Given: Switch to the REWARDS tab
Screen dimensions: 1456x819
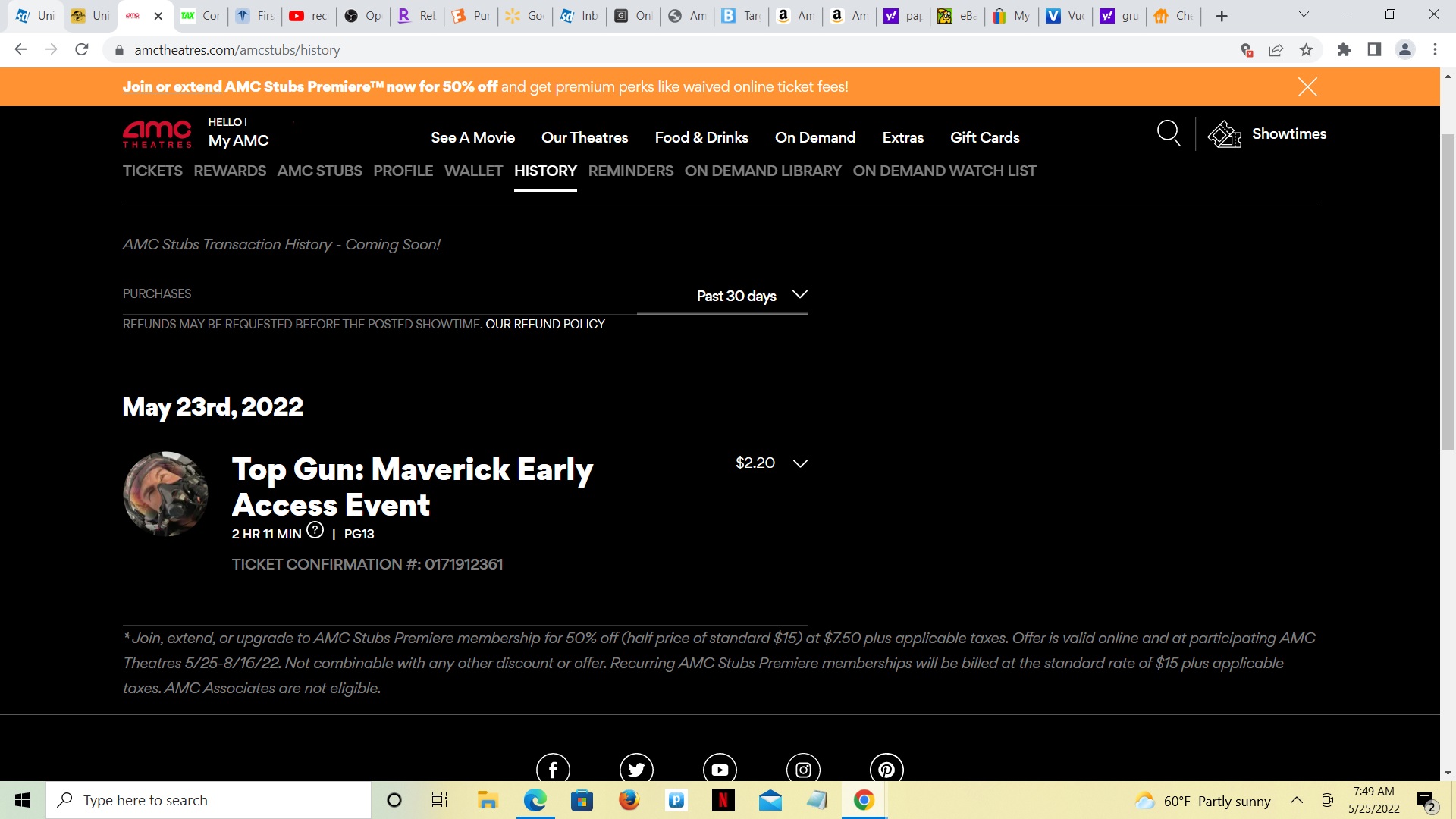Looking at the screenshot, I should [230, 171].
